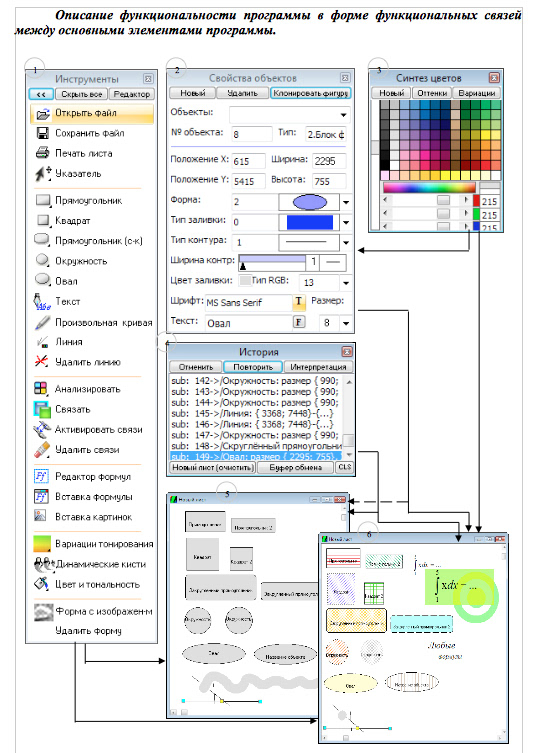Viewport: 540px width, 753px height.
Task: Click Новый лист (очистить) button
Action: 213,467
